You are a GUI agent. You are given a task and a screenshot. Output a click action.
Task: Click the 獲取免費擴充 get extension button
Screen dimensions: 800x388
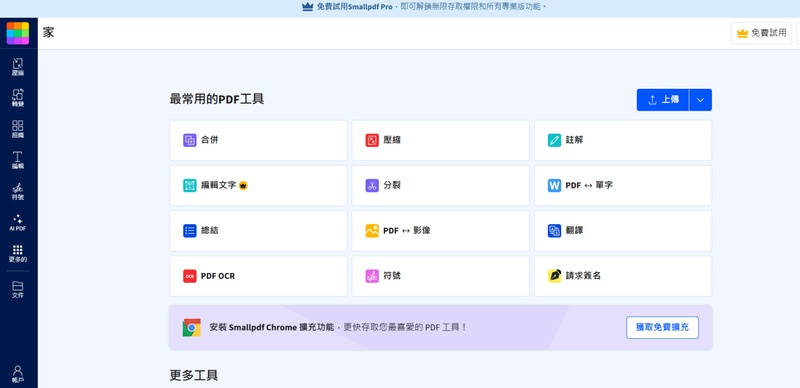662,327
